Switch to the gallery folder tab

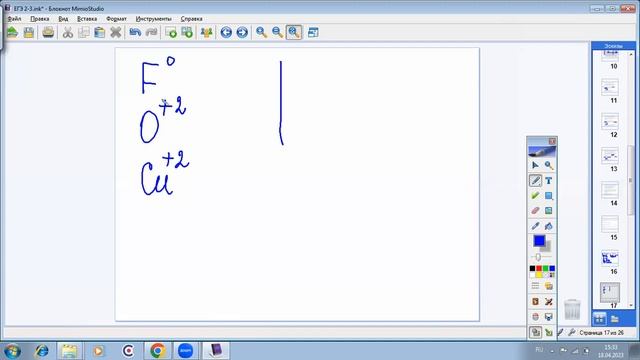[615, 319]
